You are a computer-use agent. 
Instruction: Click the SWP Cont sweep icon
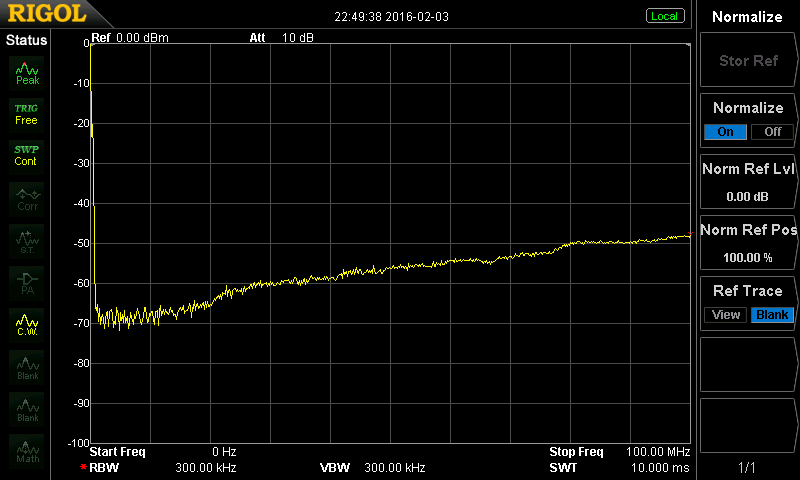[26, 155]
